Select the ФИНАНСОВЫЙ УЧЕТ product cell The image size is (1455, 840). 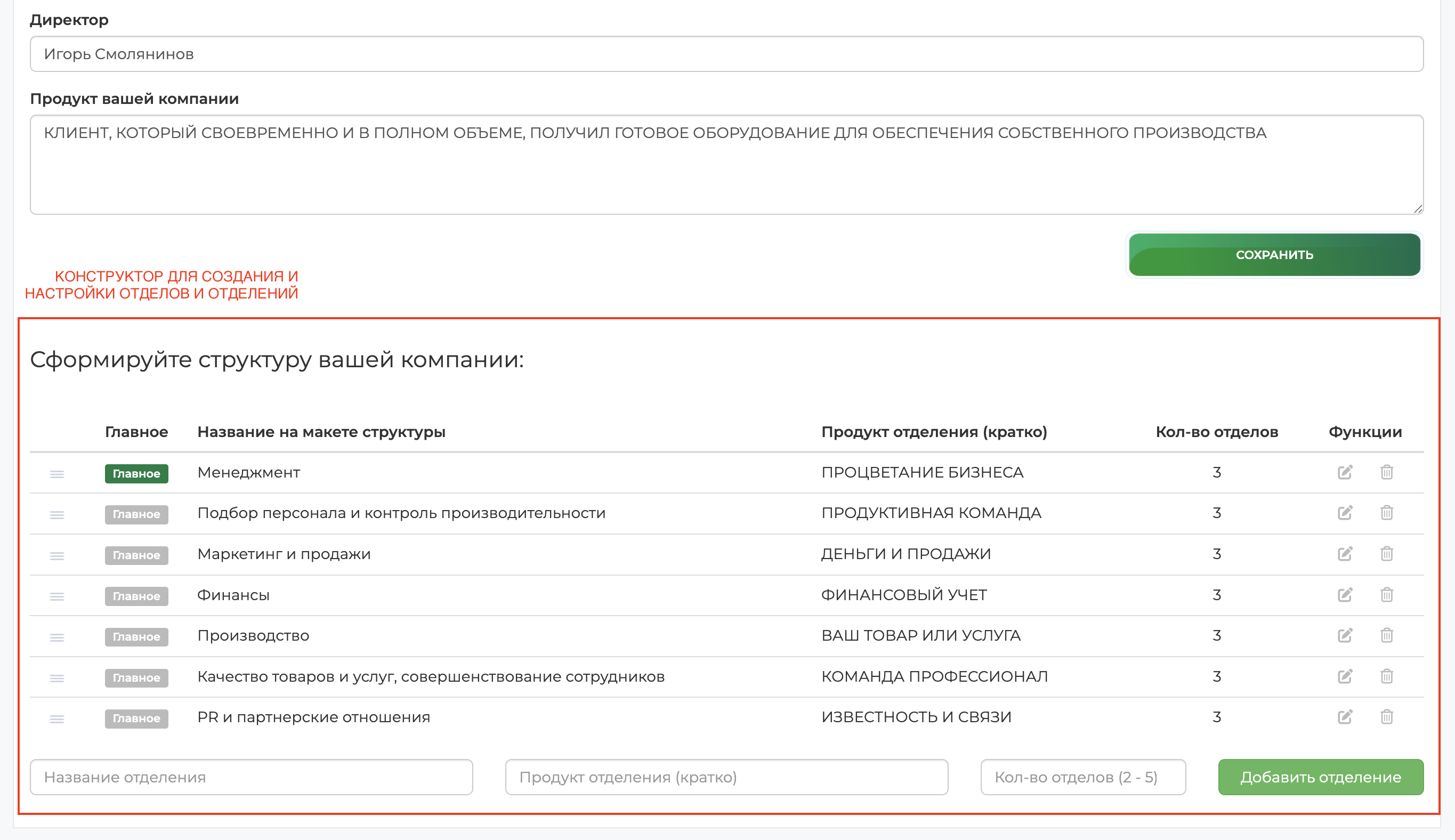click(904, 595)
